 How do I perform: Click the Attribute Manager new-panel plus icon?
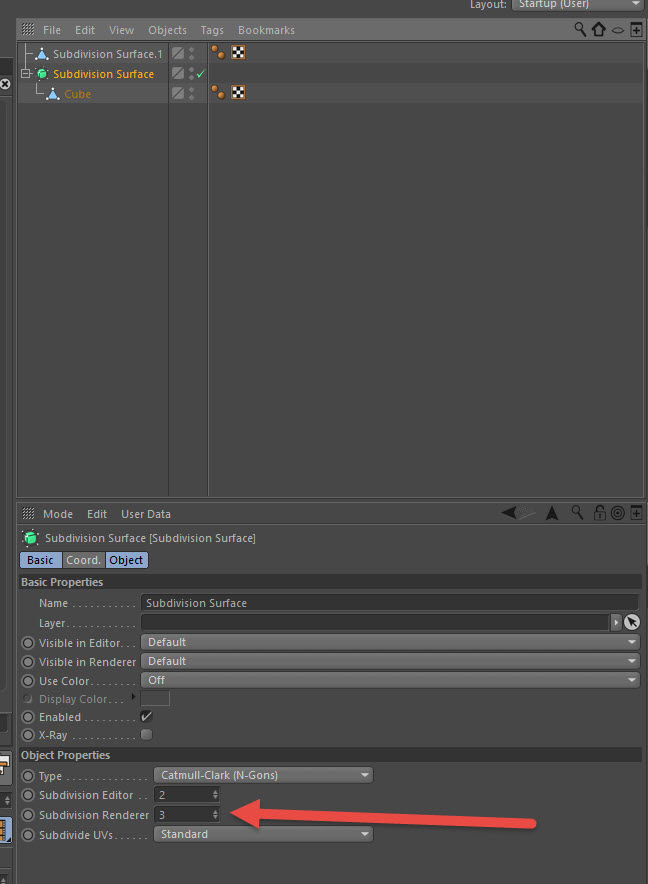(636, 513)
